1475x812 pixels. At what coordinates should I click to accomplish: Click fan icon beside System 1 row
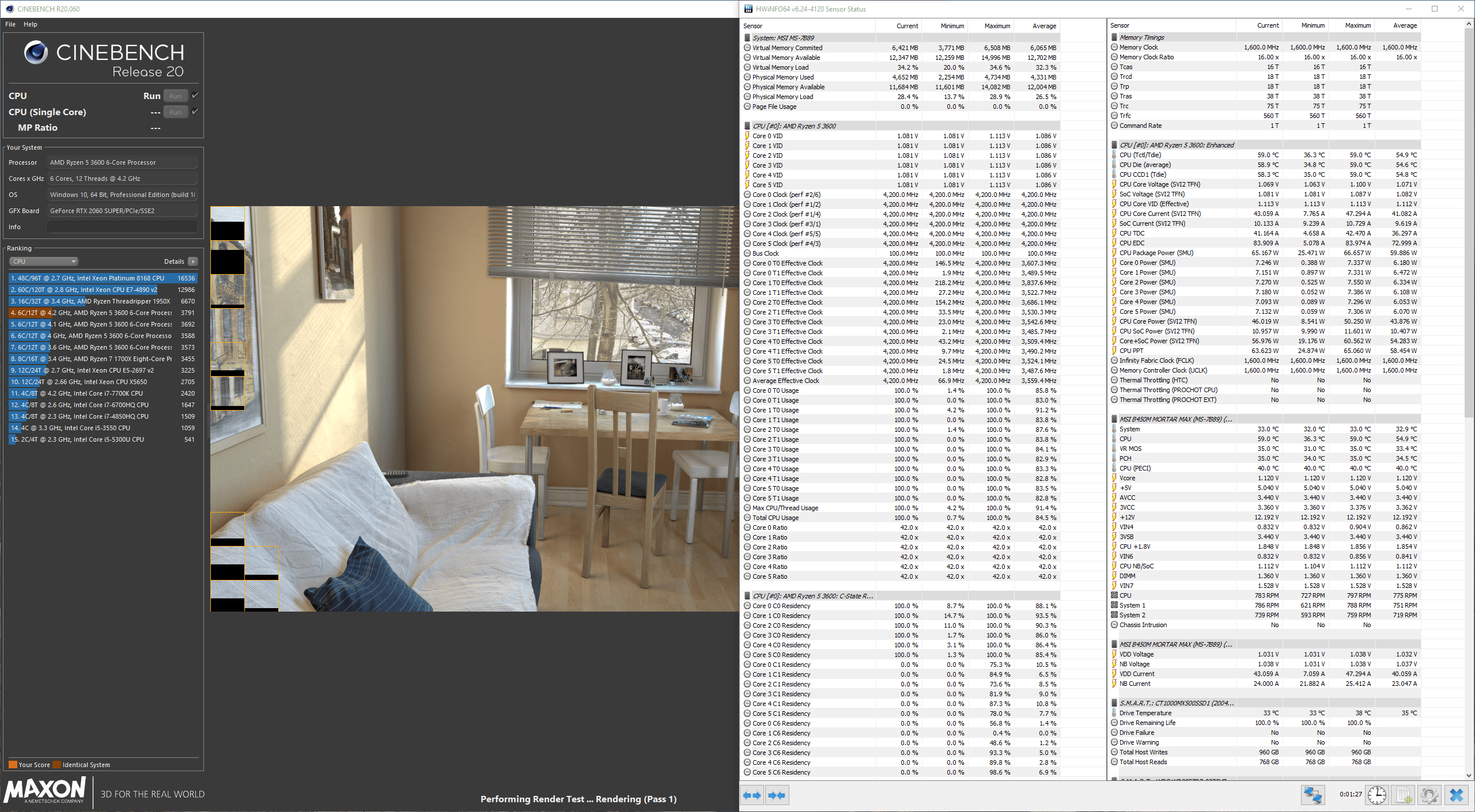[x=1114, y=605]
